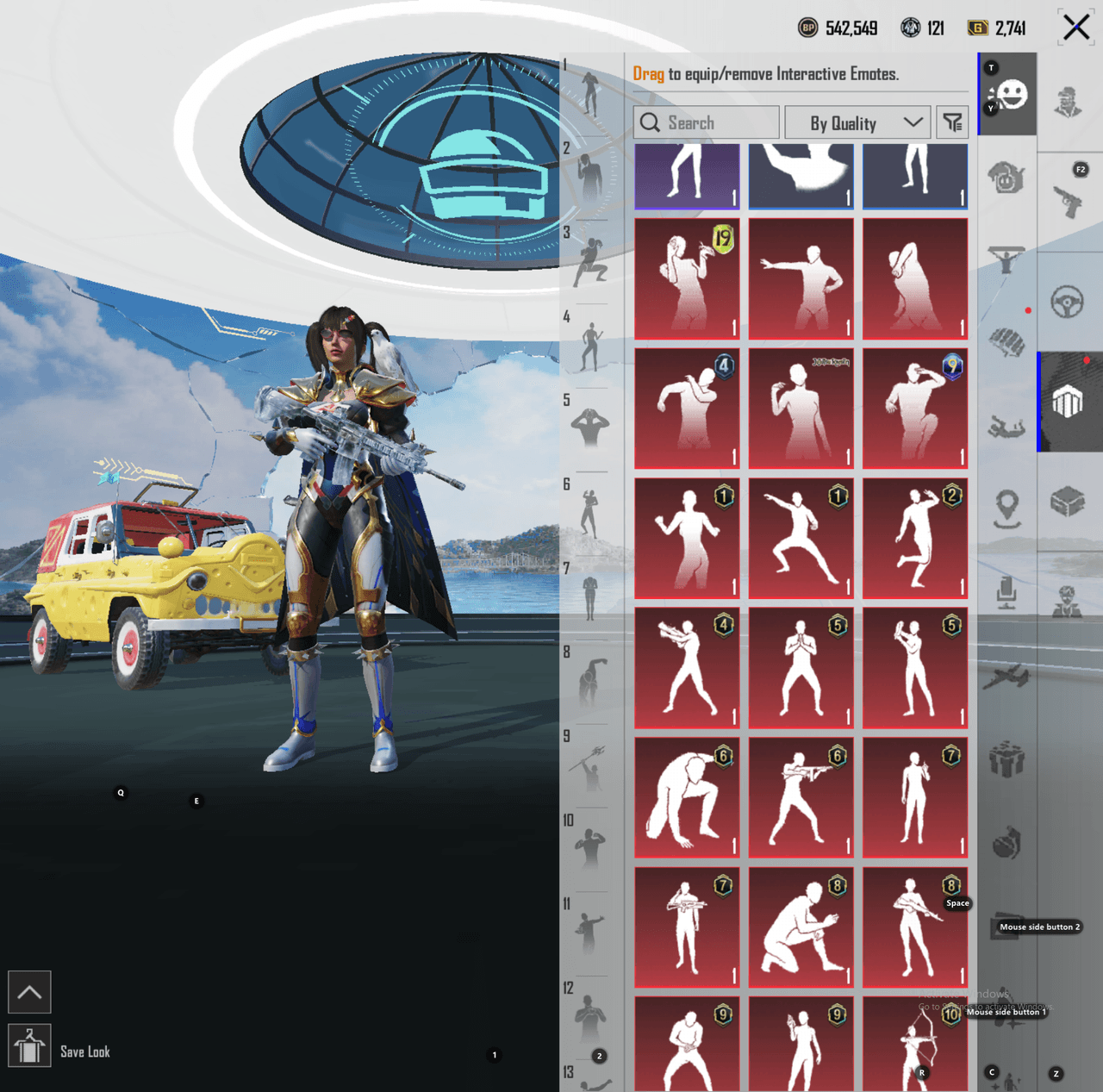This screenshot has height=1092, width=1103.
Task: Click the gold G currency icon
Action: (x=978, y=28)
